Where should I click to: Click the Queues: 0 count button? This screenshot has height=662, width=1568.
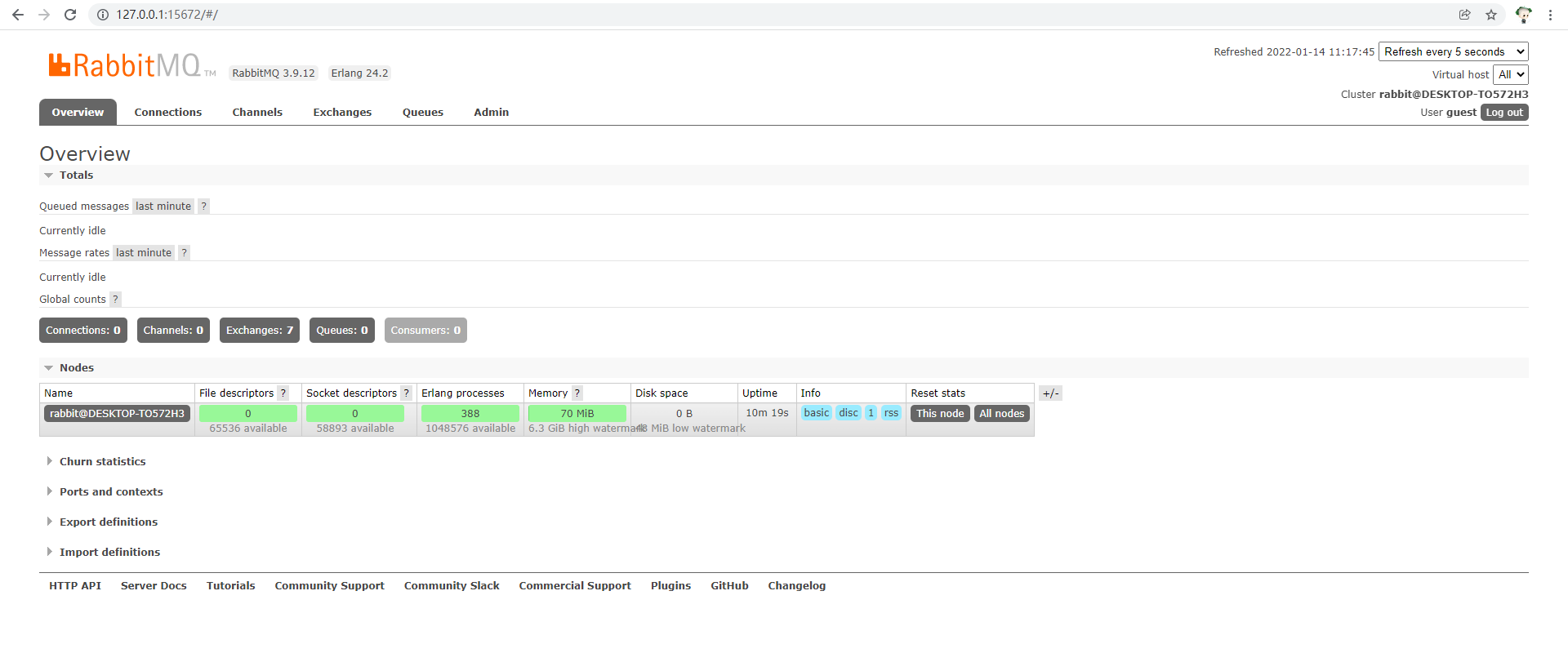342,331
